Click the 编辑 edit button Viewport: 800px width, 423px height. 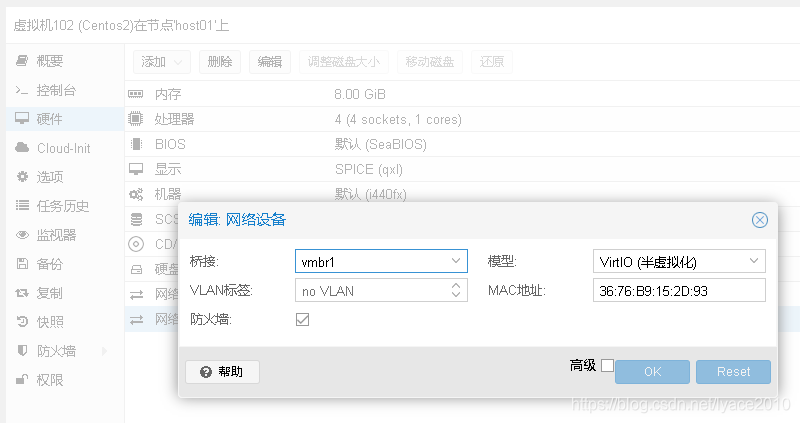(x=270, y=62)
